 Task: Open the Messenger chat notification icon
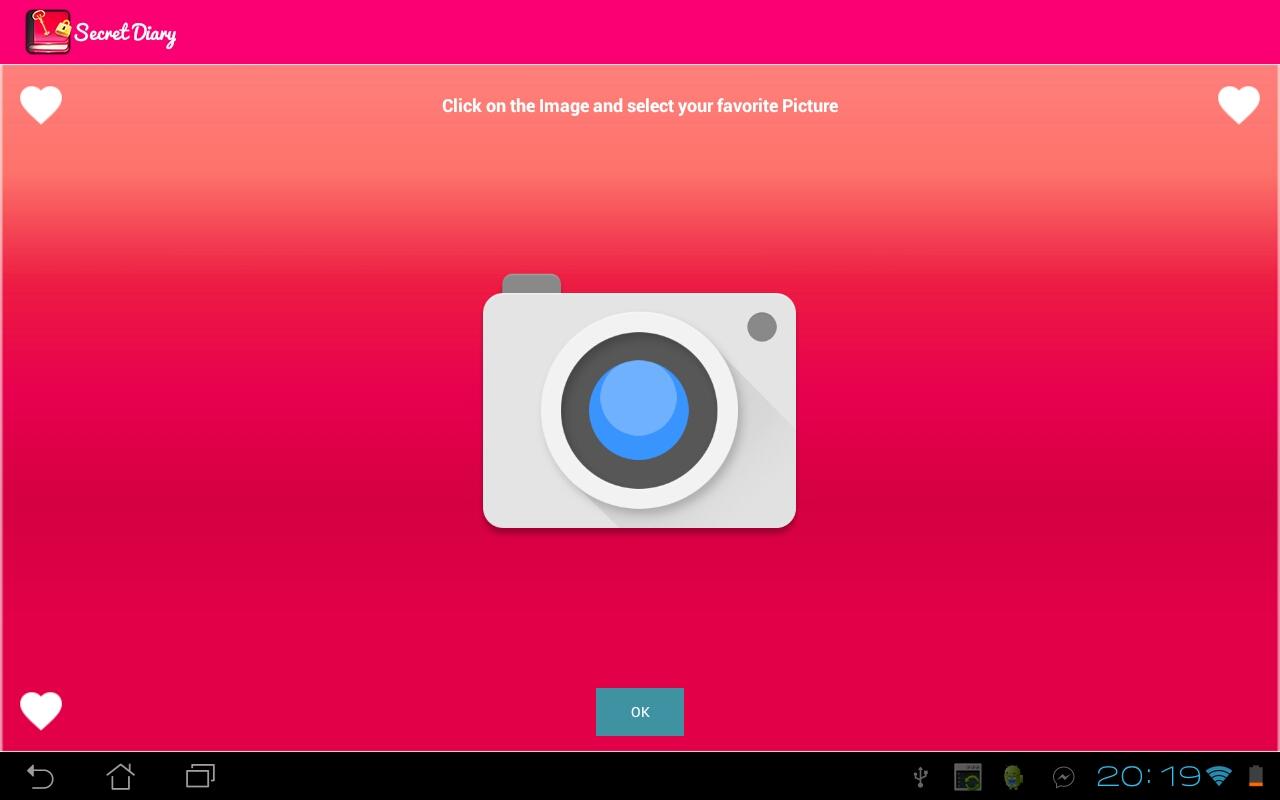click(x=1063, y=777)
